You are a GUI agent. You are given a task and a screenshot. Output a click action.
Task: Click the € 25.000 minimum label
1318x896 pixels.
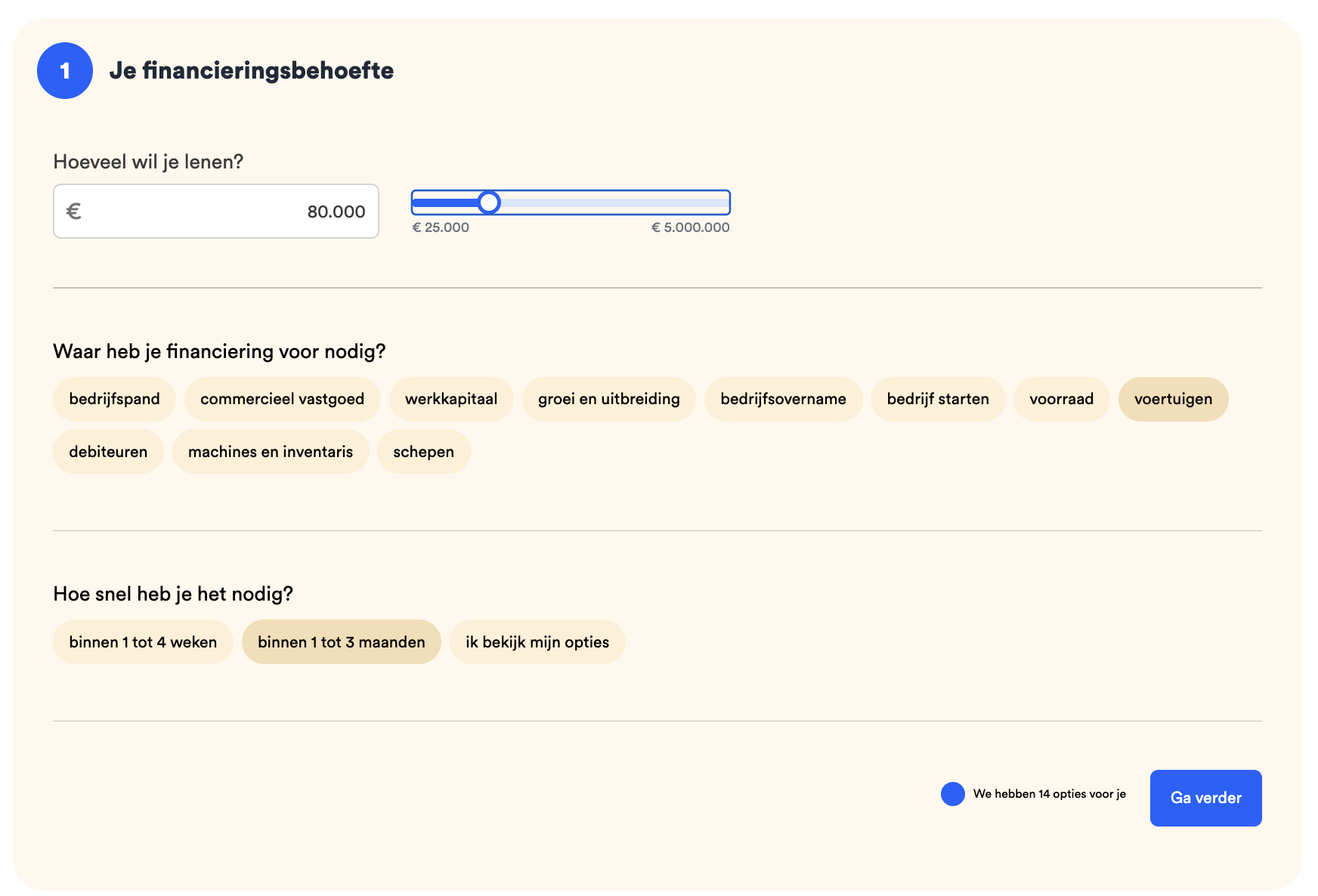pos(441,227)
